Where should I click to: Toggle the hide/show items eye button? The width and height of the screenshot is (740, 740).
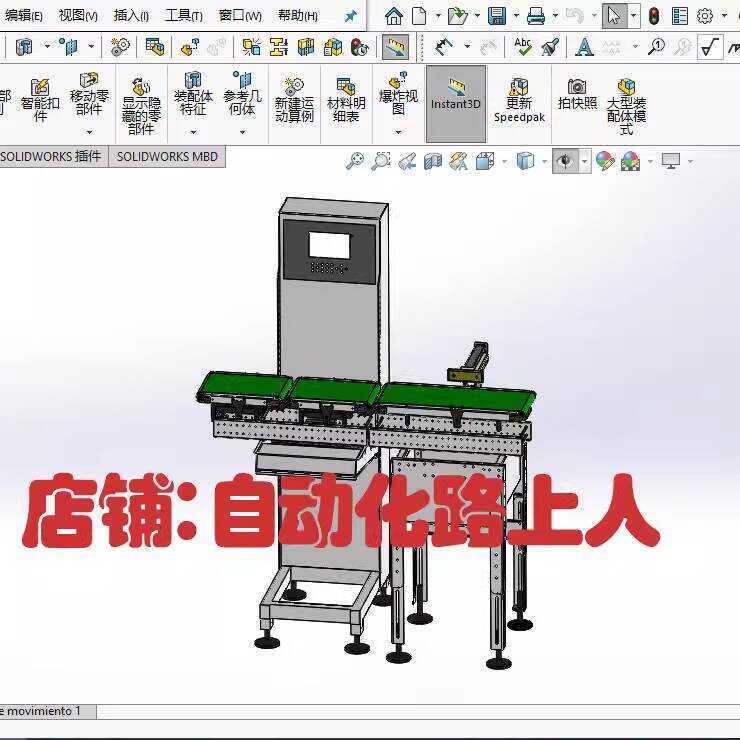click(566, 161)
